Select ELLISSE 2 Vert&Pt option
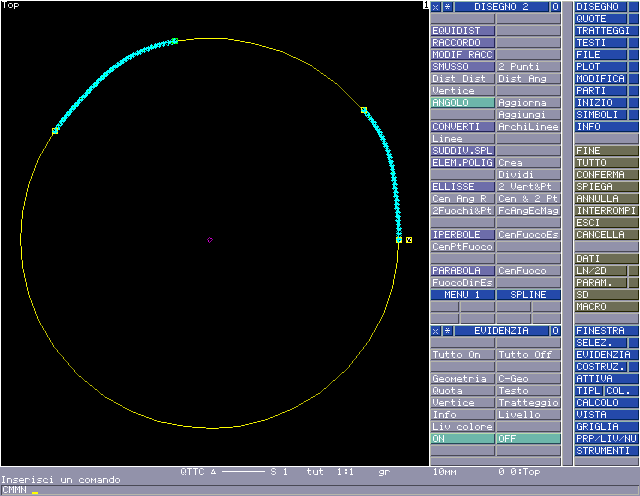This screenshot has width=640, height=496. point(529,187)
